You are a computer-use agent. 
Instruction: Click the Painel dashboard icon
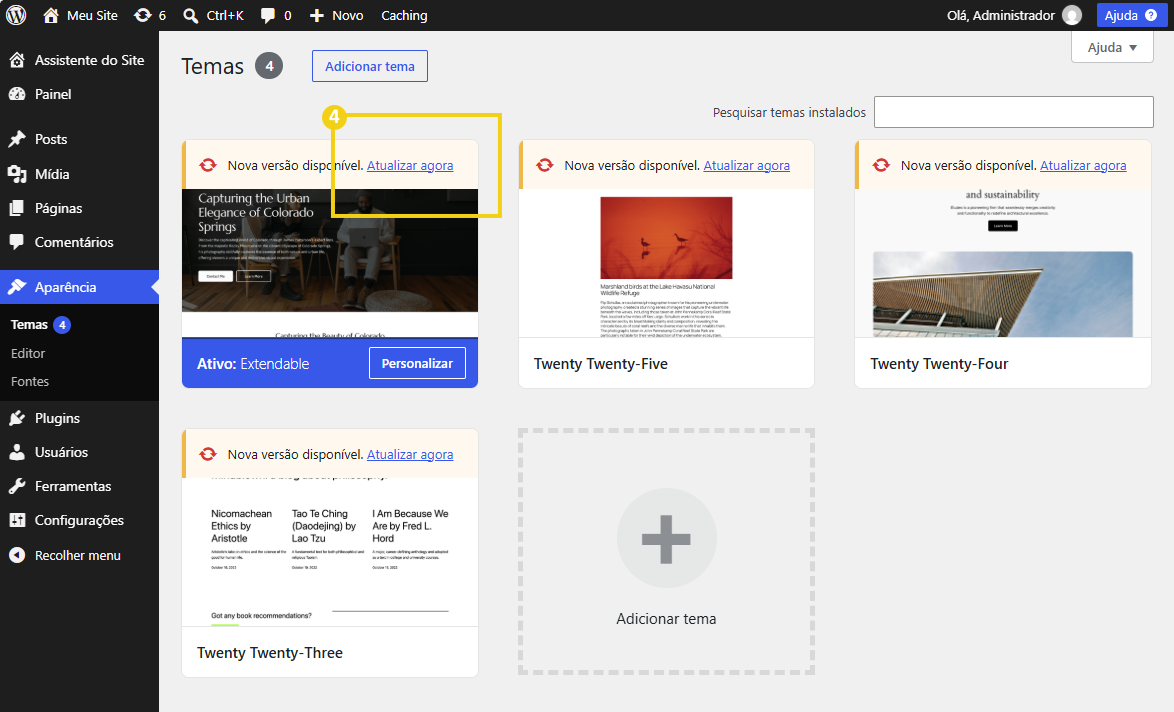click(x=16, y=94)
